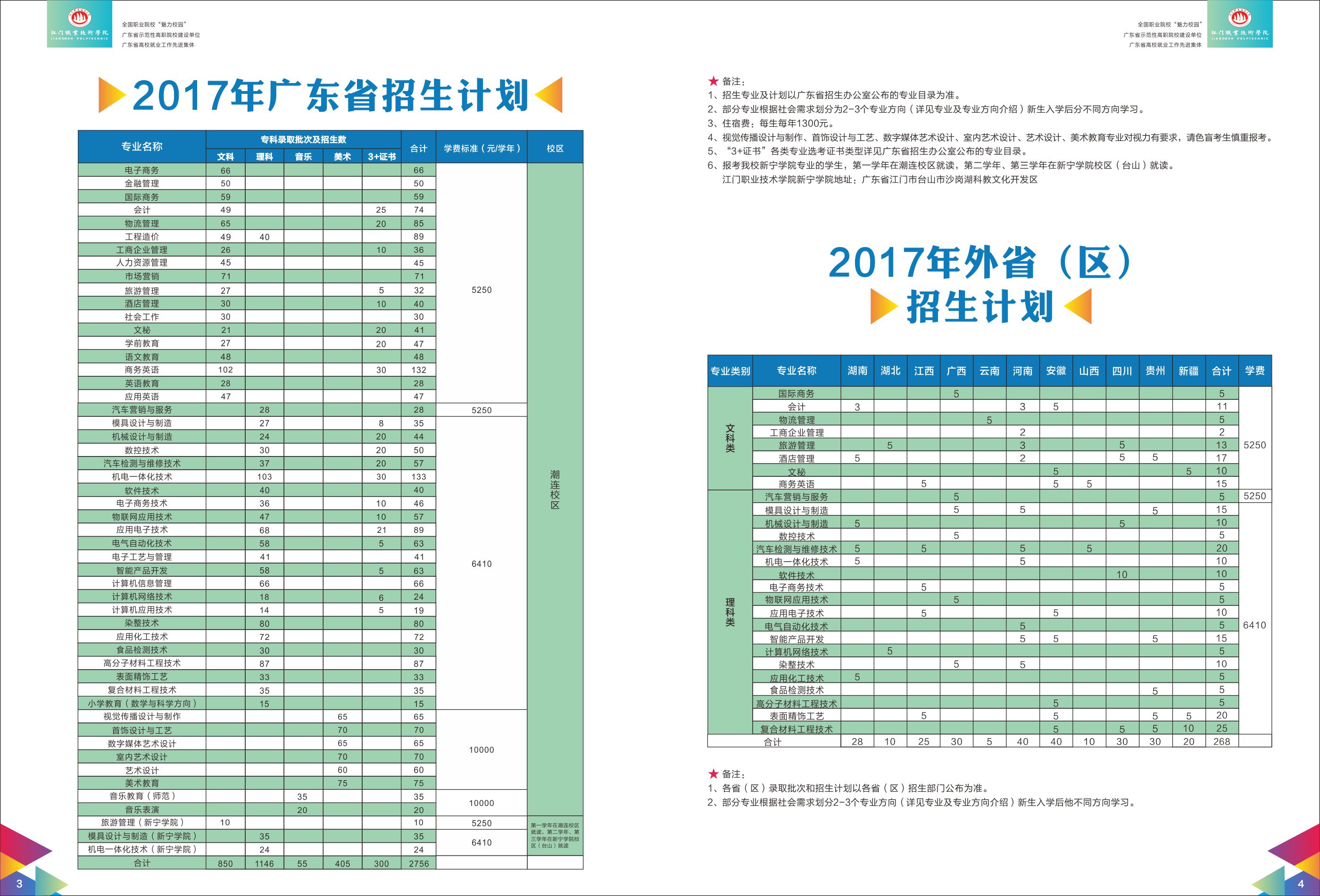
Task: Click the red star beside bottom 备注
Action: pos(714,774)
